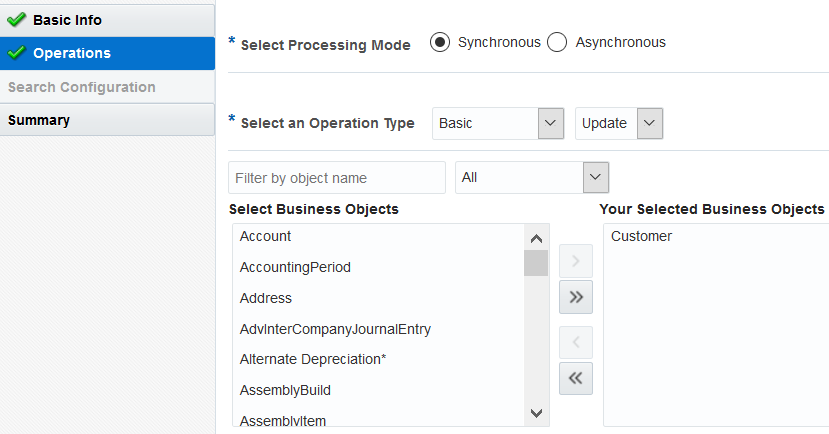829x434 pixels.
Task: Click the move-all-right double arrow button
Action: point(576,297)
